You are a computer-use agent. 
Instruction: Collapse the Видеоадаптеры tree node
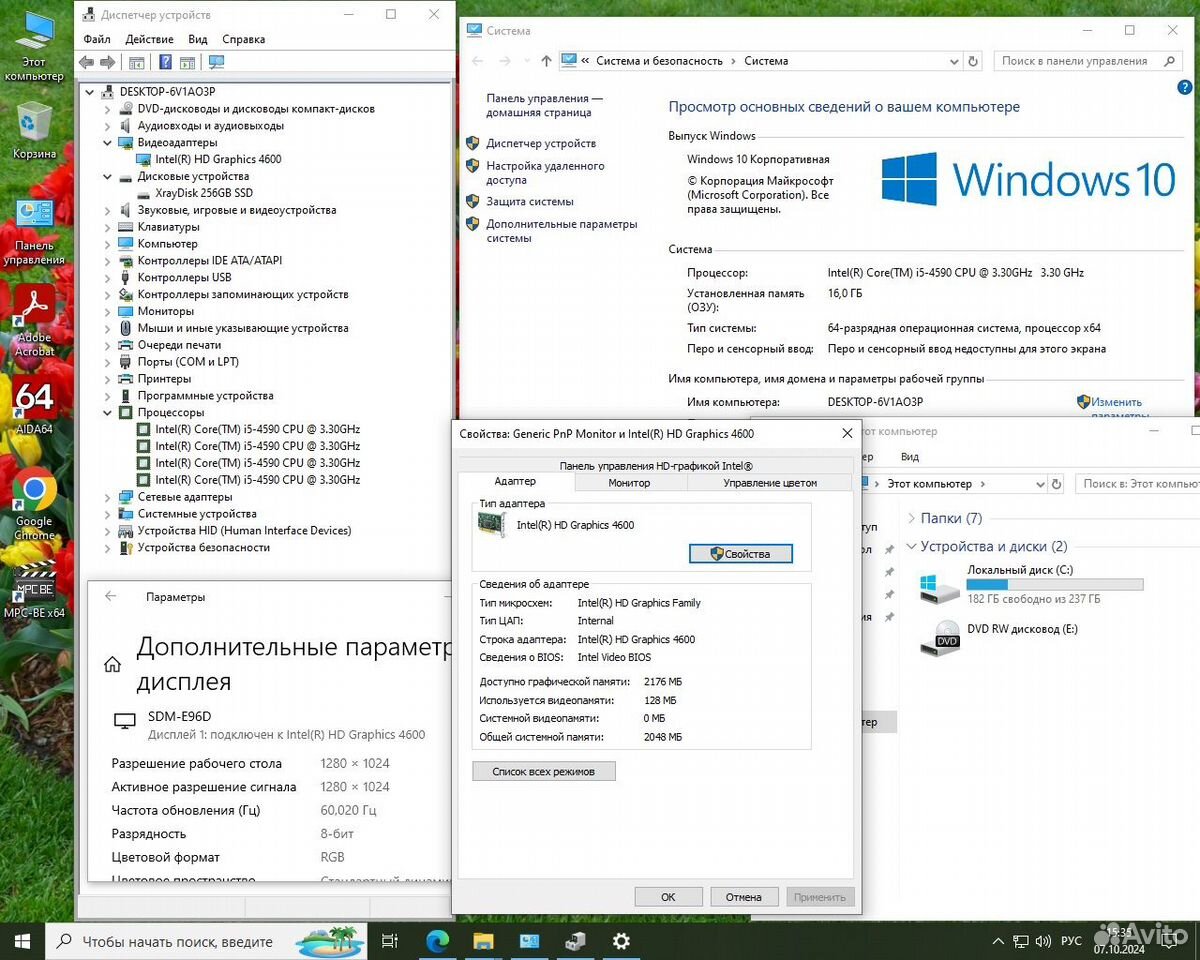tap(108, 143)
